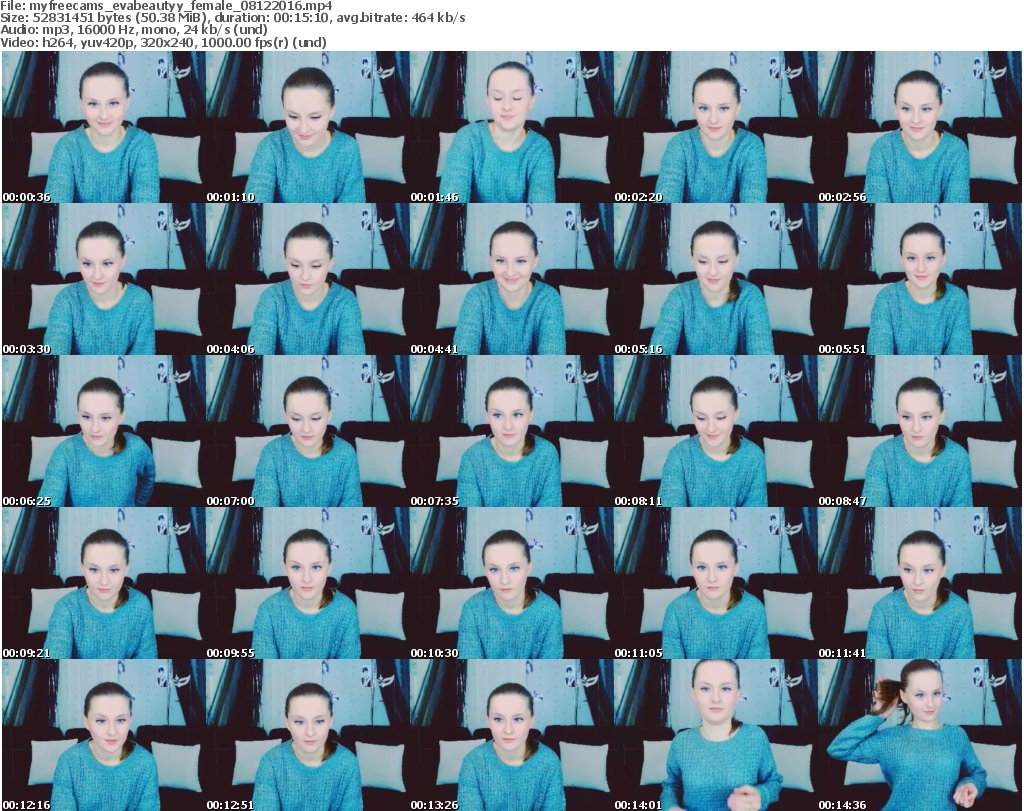Click the 'Audio: mp3, 16000 Hz' info line
This screenshot has width=1024, height=811.
coord(134,29)
